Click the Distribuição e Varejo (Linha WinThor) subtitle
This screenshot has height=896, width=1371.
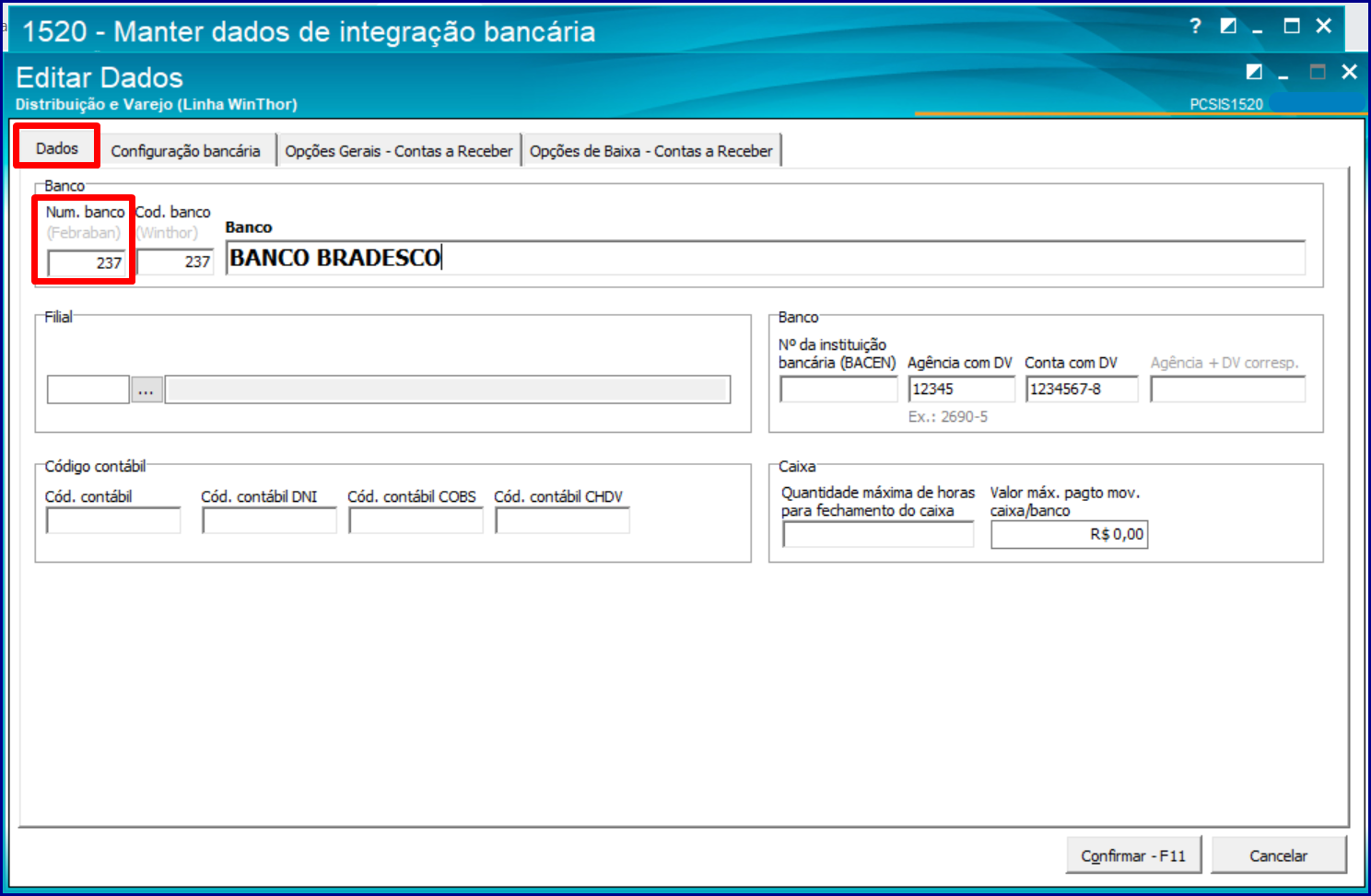(157, 104)
